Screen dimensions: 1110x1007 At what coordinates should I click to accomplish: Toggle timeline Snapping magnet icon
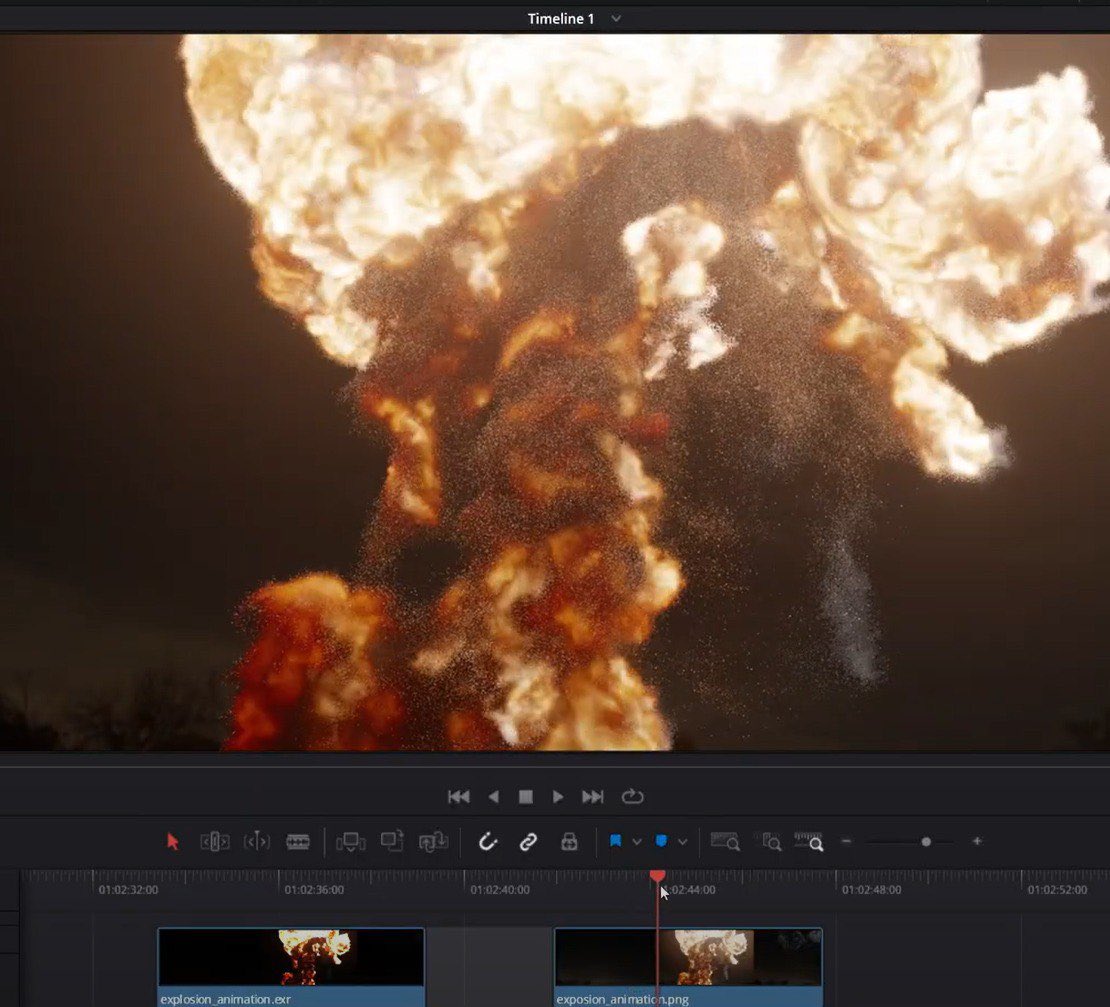point(488,841)
